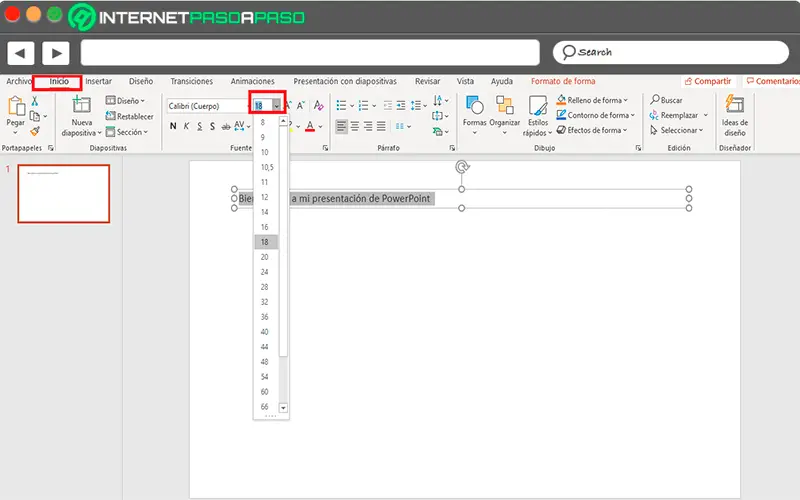Click the browser forward arrow button
The height and width of the screenshot is (500, 800).
[56, 53]
